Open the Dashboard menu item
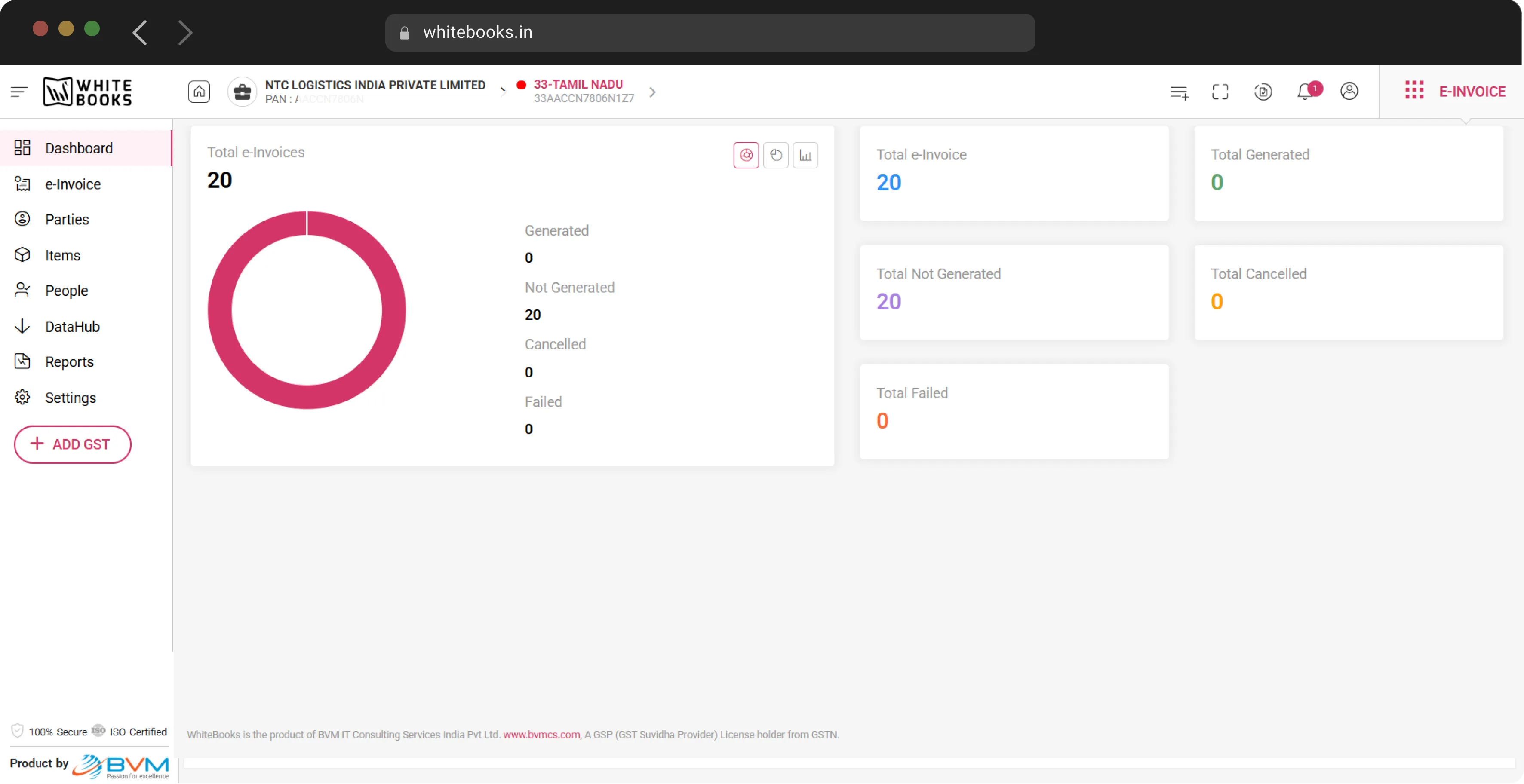 (86, 148)
